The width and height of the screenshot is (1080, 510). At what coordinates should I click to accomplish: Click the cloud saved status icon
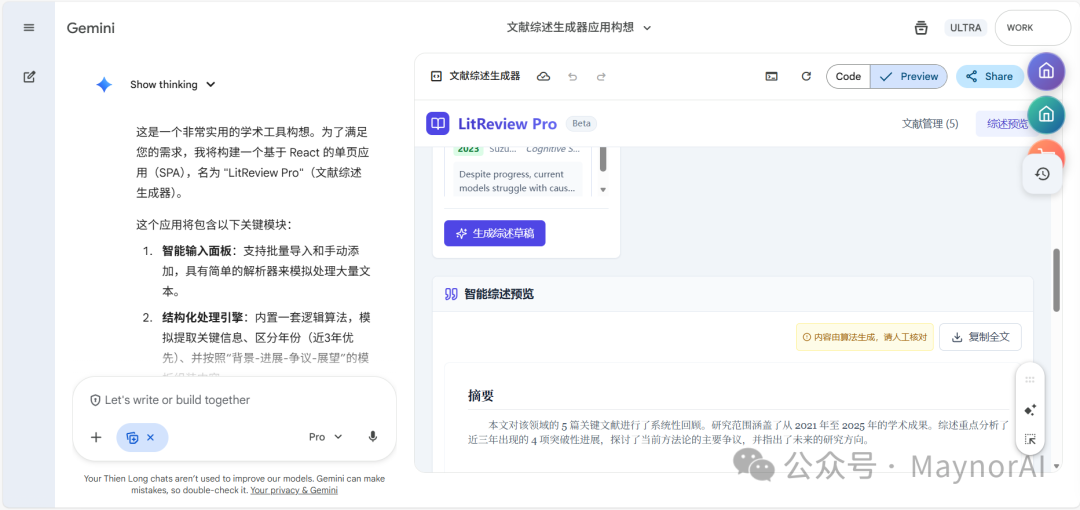click(x=543, y=76)
